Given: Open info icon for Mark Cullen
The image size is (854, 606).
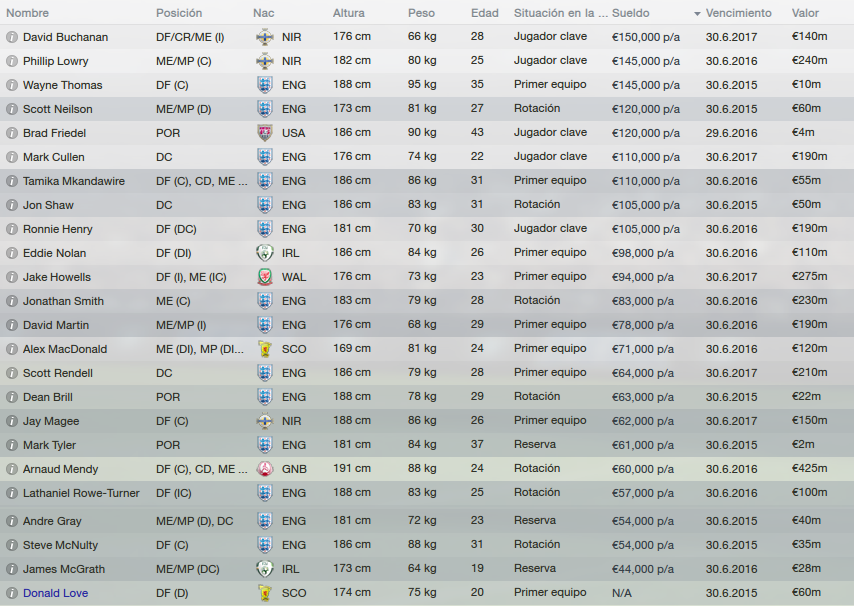Looking at the screenshot, I should (x=11, y=157).
